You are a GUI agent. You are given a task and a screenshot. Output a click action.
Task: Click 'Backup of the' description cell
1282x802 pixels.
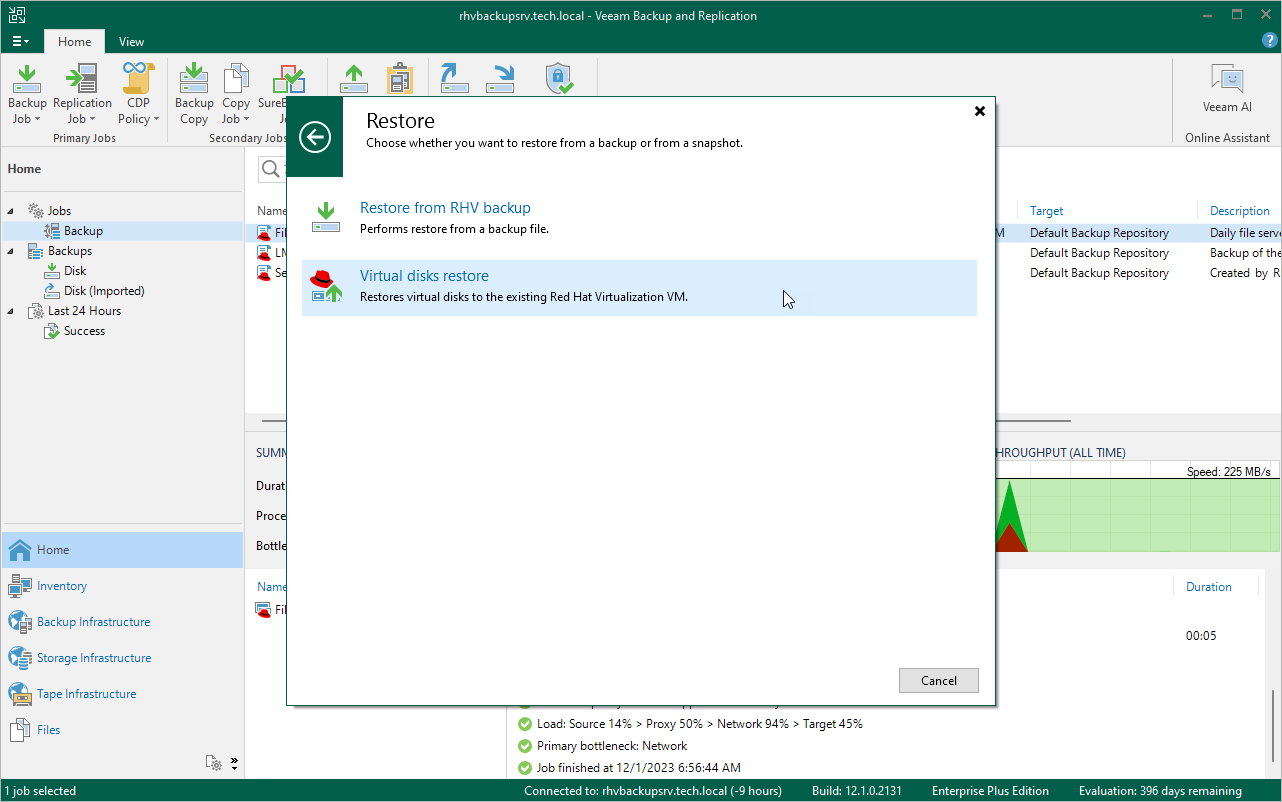point(1245,253)
